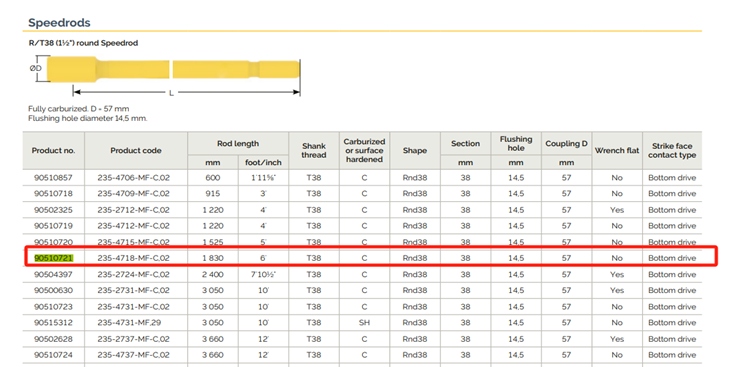Click product code 235-4712-MF-C,02
This screenshot has width=751, height=367.
point(134,226)
